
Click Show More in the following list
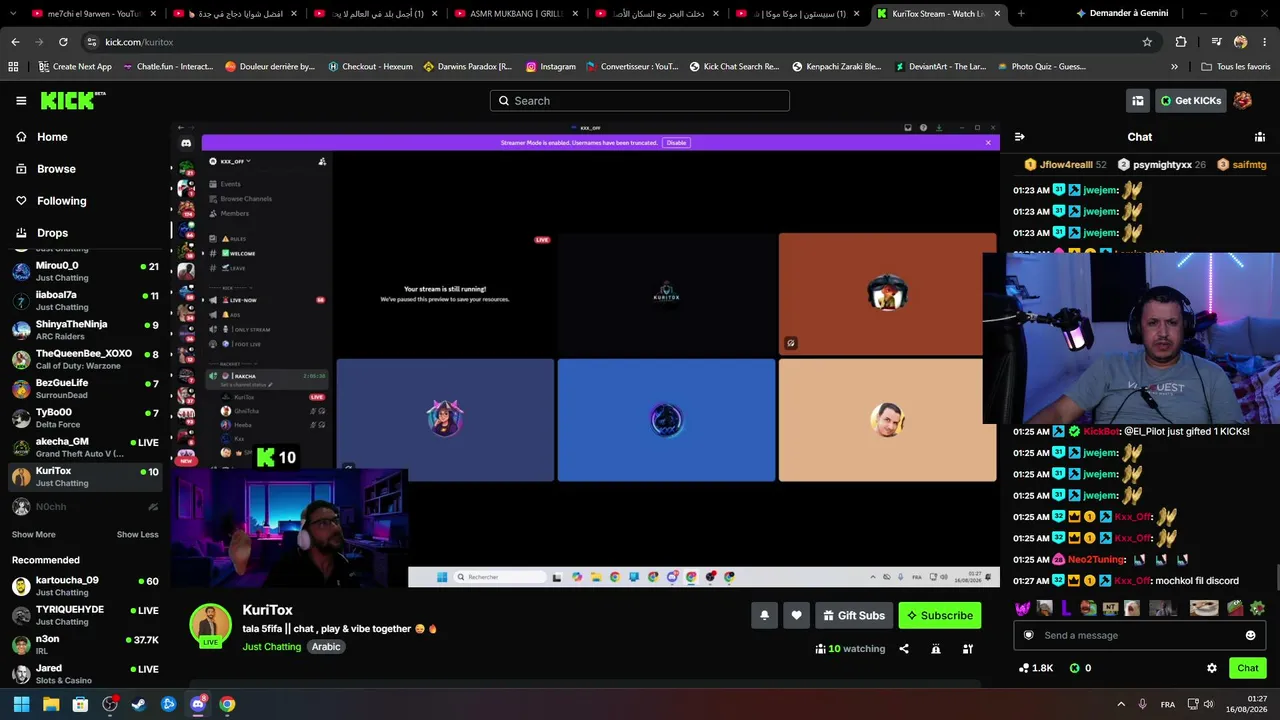[34, 535]
